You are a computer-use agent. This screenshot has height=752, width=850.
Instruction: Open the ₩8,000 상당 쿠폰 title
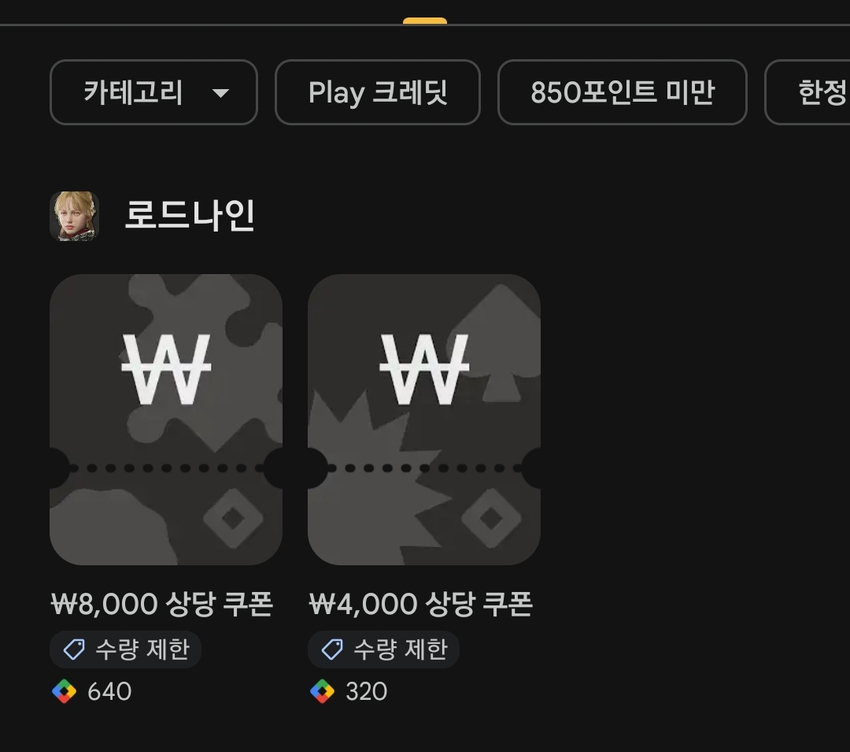coord(162,604)
